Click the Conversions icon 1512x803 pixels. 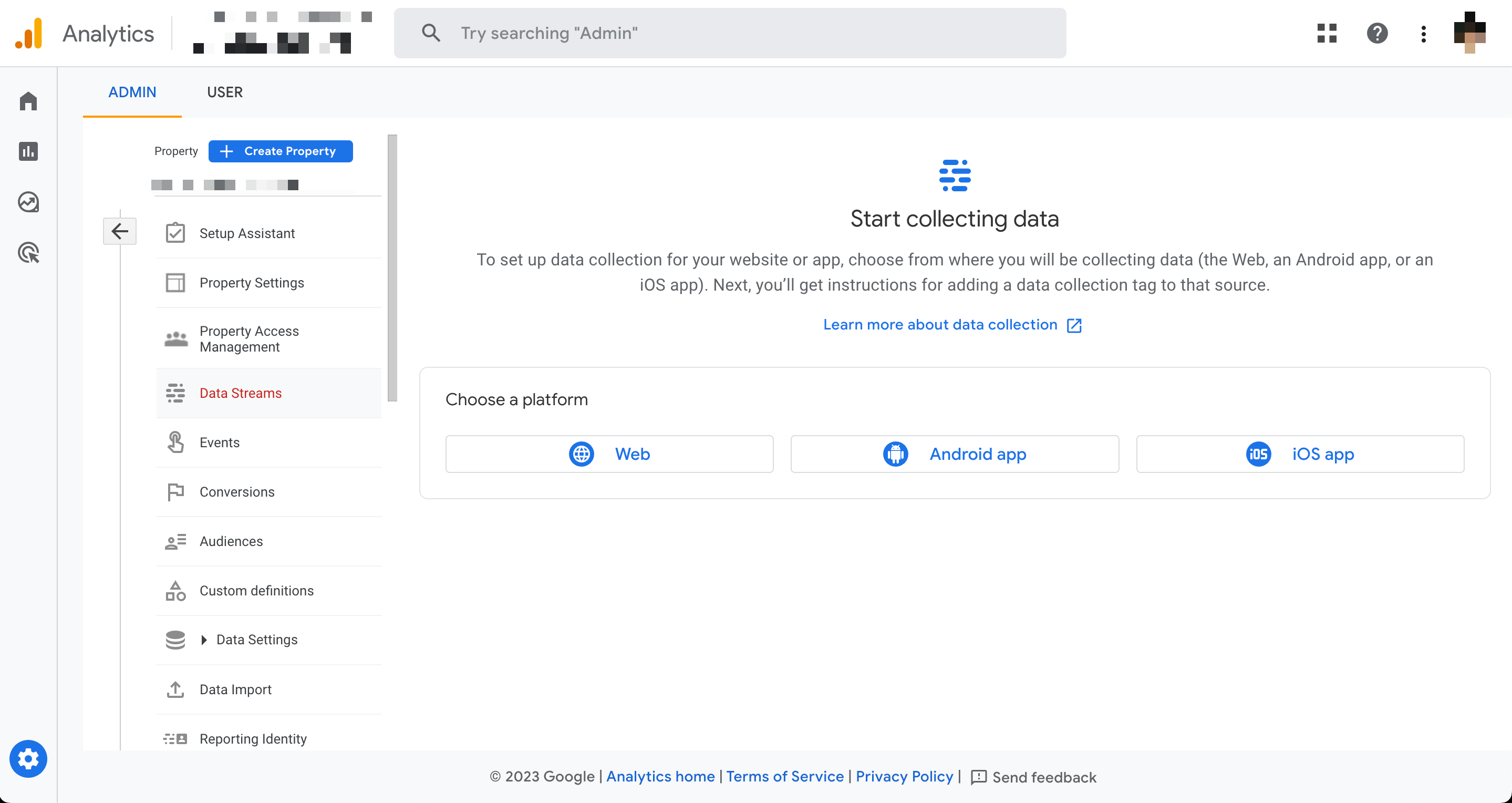coord(175,491)
